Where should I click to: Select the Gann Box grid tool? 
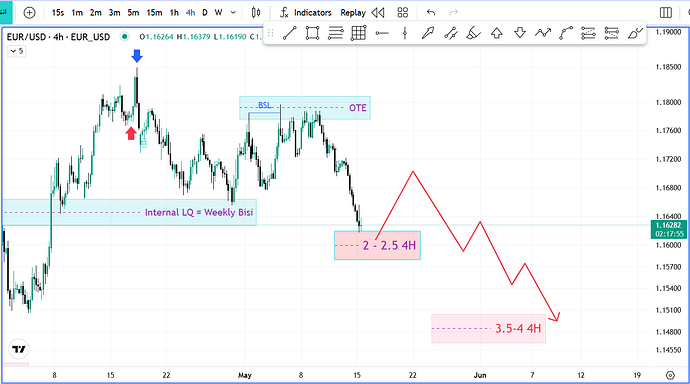[359, 33]
